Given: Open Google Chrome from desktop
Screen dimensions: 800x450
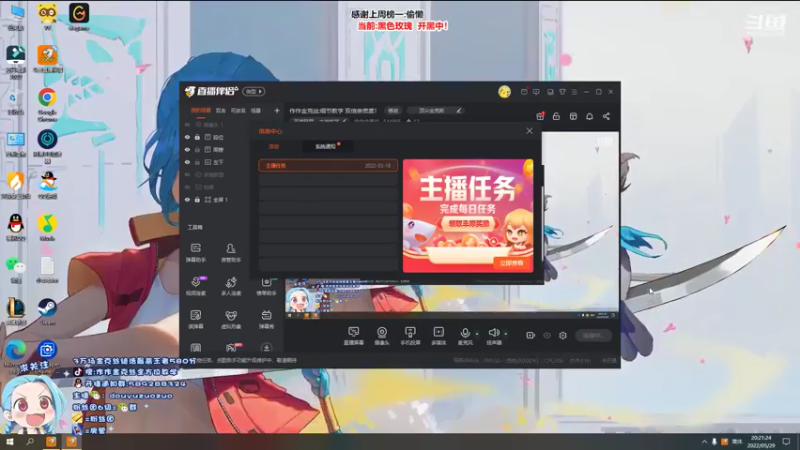Looking at the screenshot, I should [47, 104].
